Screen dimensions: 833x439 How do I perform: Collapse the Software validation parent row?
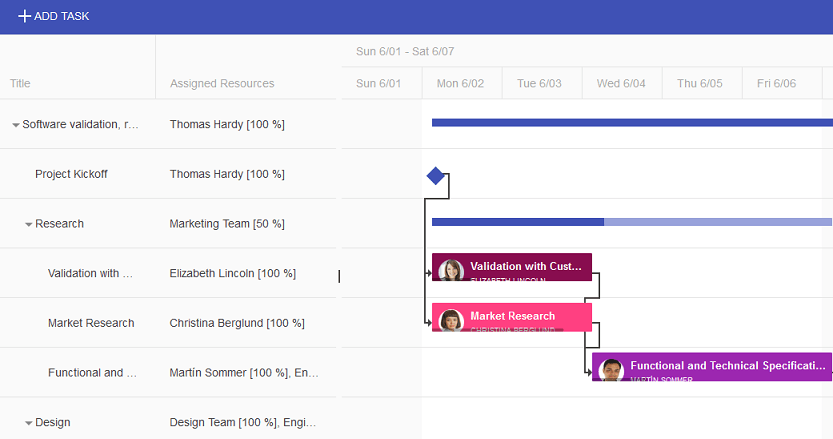pyautogui.click(x=16, y=125)
